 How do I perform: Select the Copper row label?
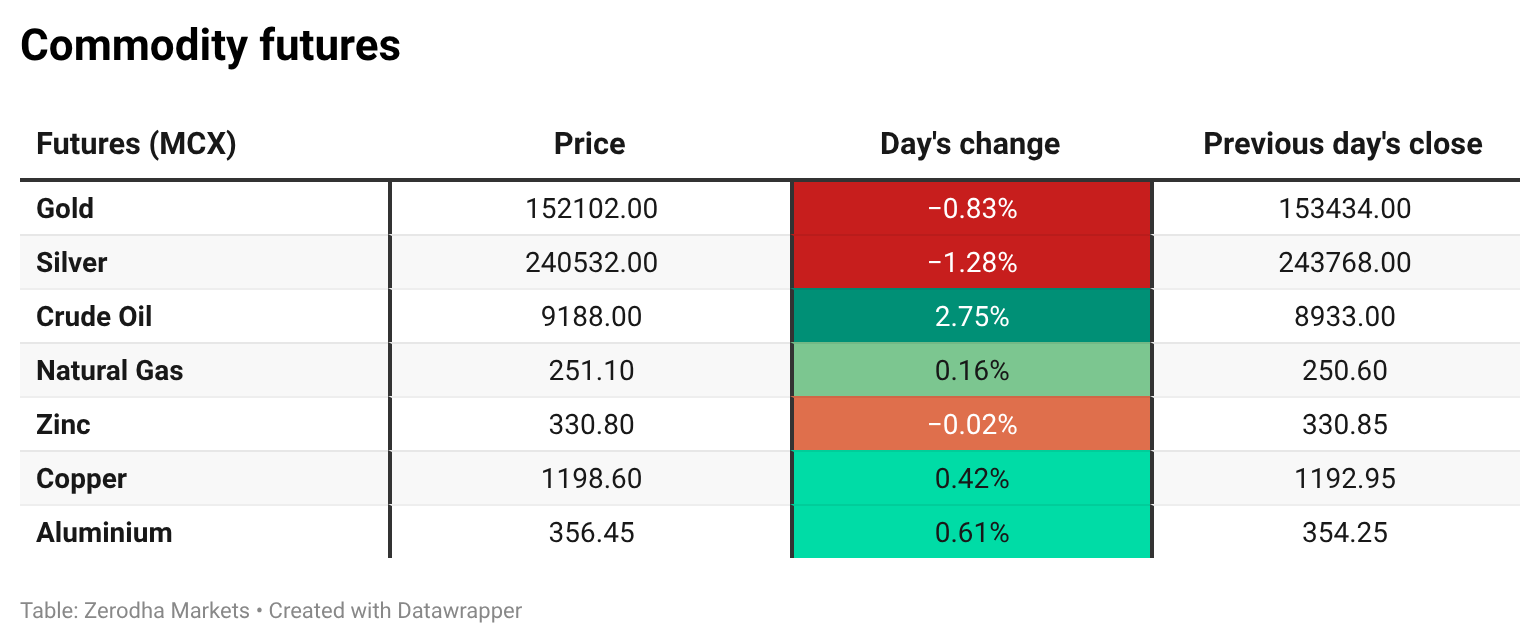(x=82, y=479)
